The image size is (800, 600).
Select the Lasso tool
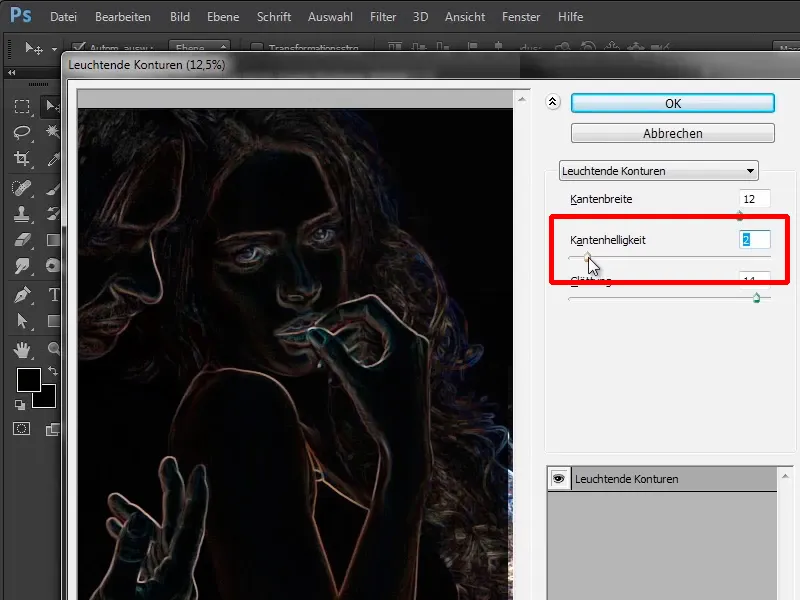point(21,133)
